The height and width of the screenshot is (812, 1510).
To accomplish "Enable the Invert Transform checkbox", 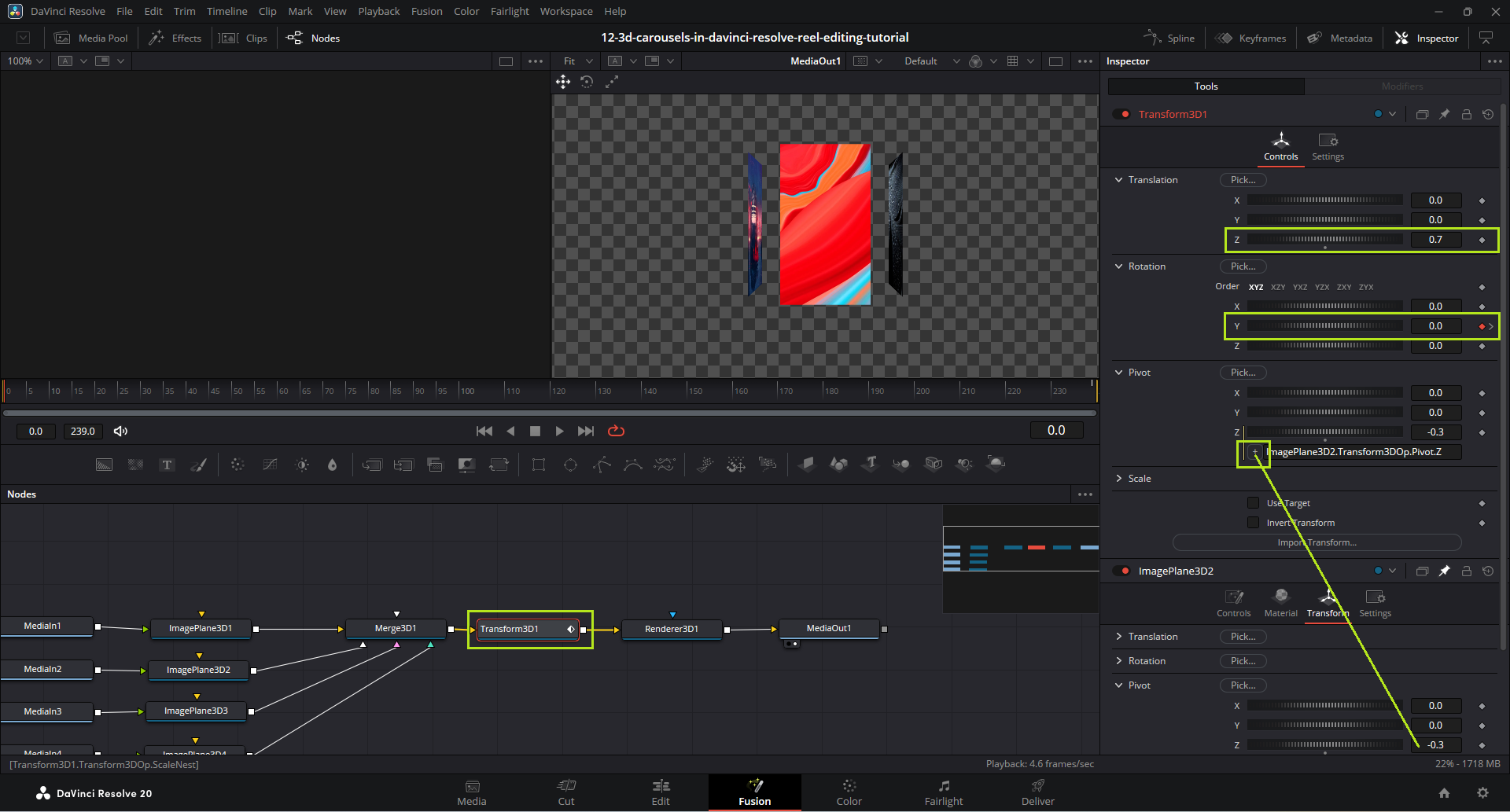I will [x=1253, y=523].
